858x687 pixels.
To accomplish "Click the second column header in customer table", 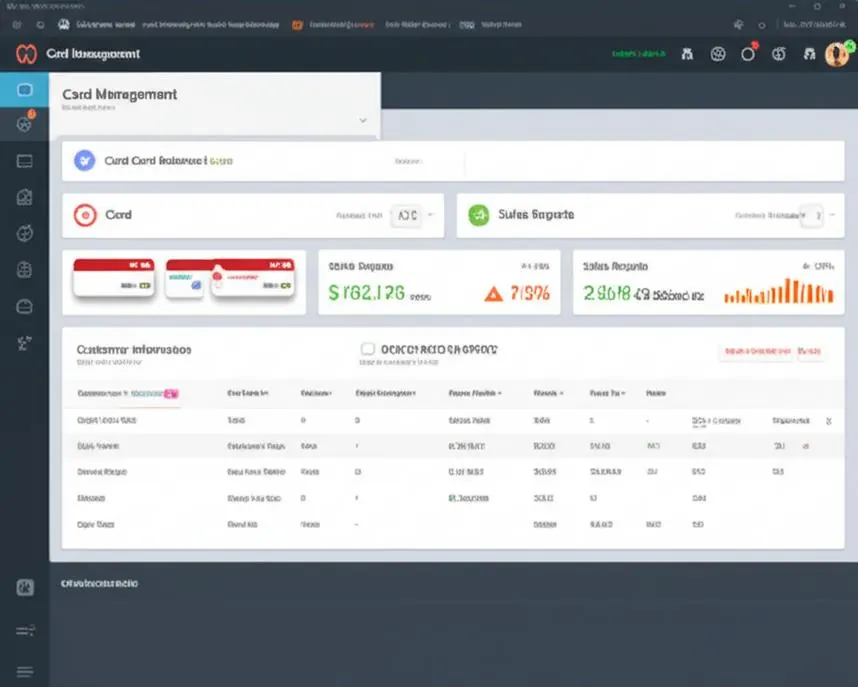I will point(248,393).
